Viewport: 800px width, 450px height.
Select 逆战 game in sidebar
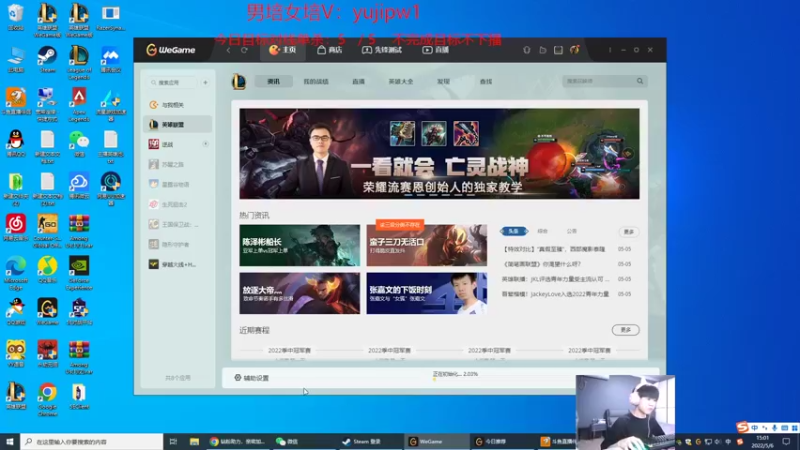(x=173, y=144)
